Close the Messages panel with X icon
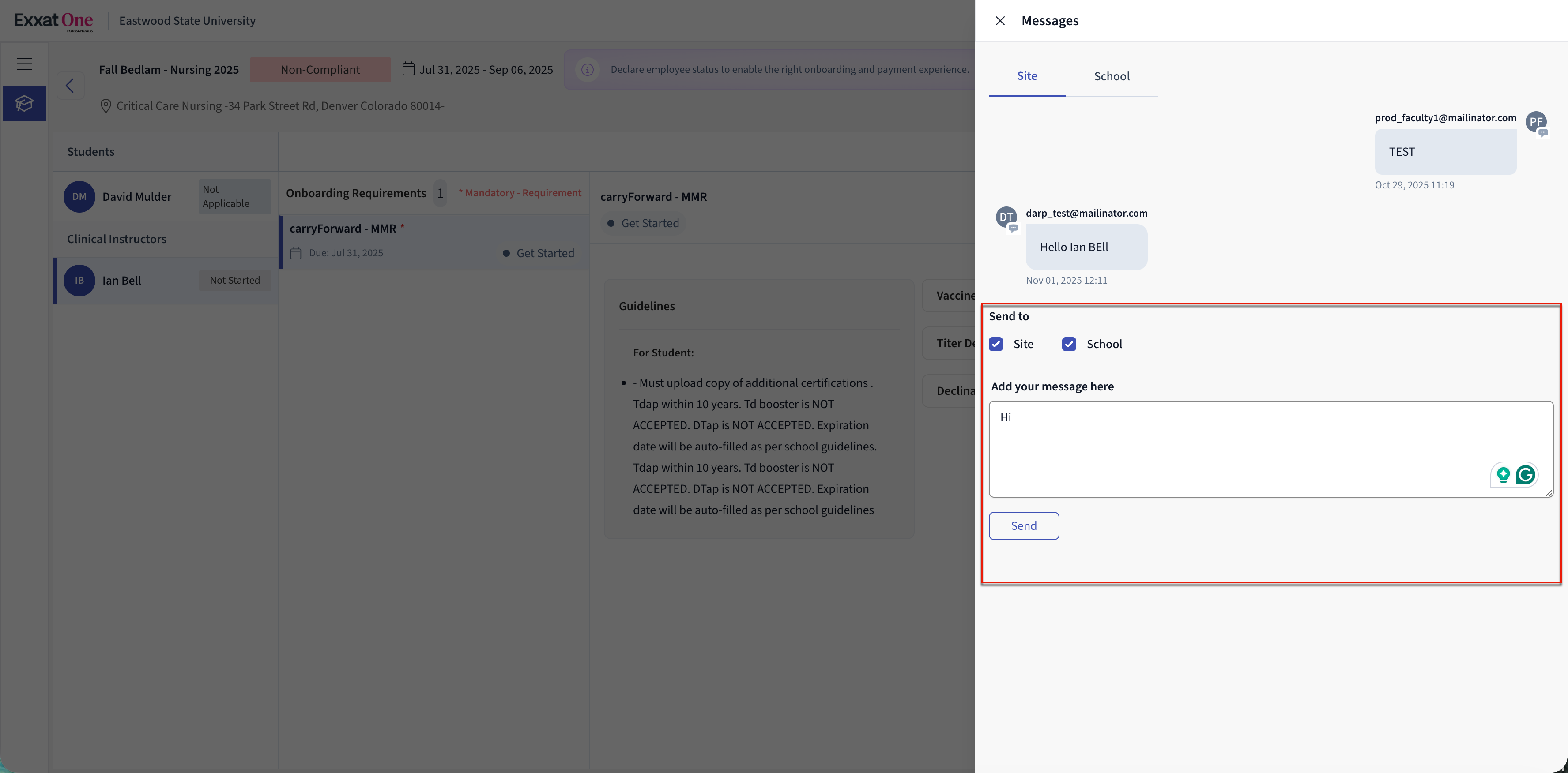This screenshot has height=773, width=1568. 1000,21
